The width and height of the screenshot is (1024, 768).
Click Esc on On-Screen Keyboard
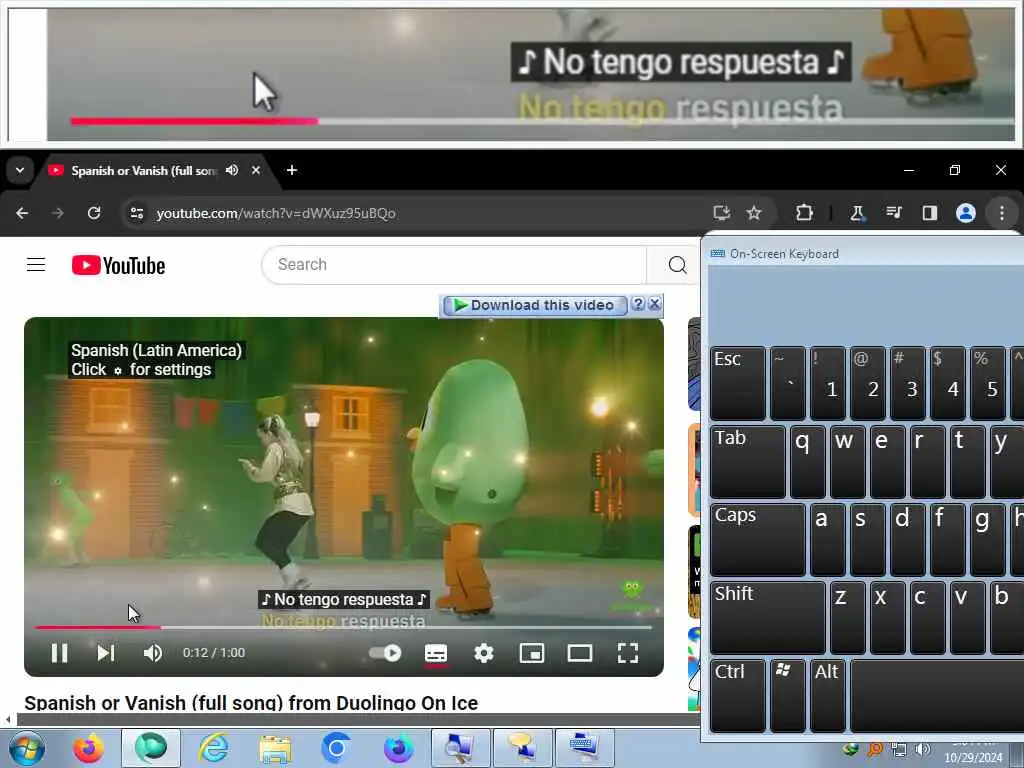pos(737,383)
